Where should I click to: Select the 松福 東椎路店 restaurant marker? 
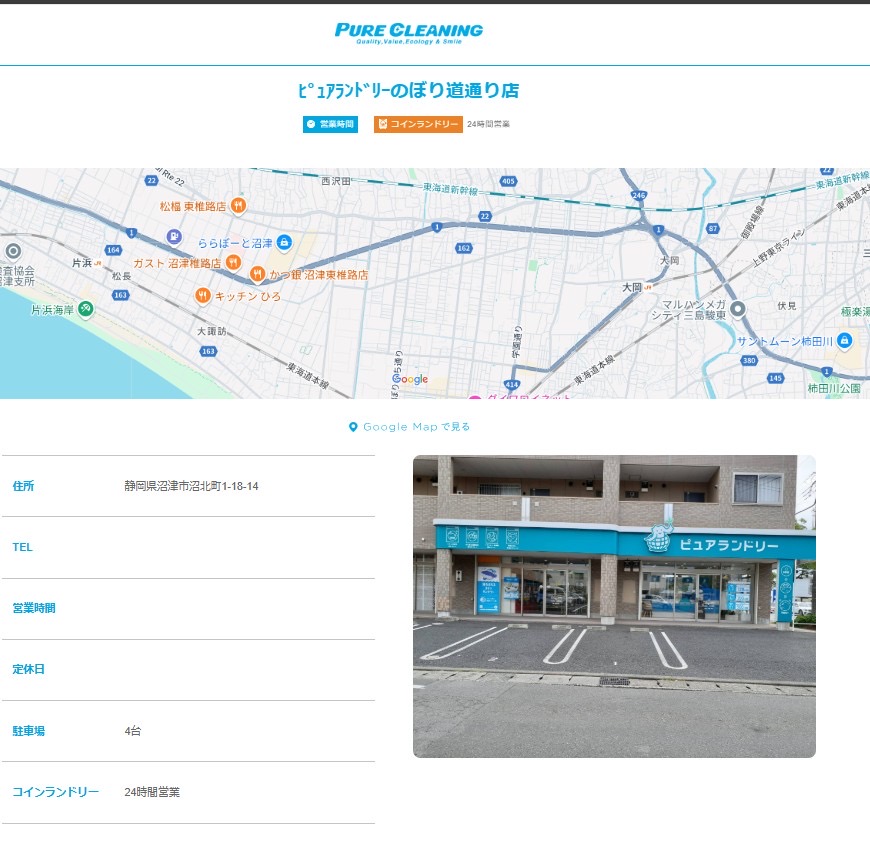238,206
